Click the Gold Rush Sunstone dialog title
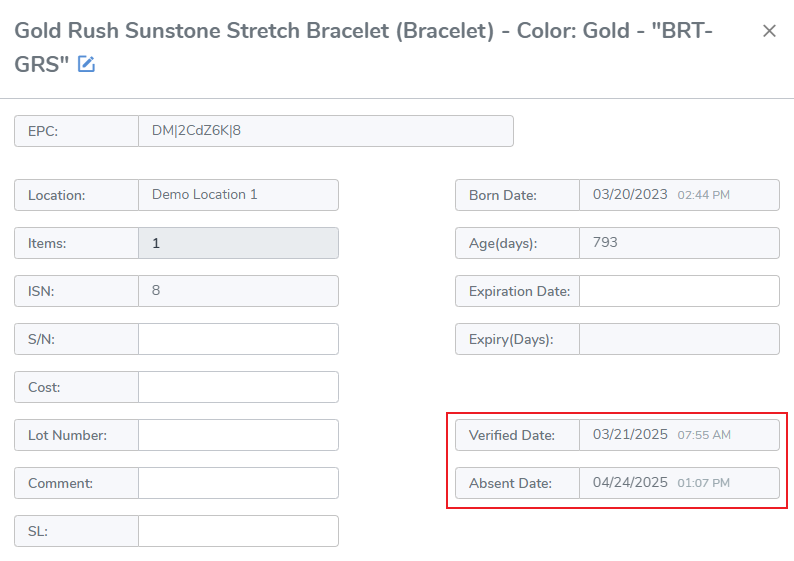 tap(363, 48)
